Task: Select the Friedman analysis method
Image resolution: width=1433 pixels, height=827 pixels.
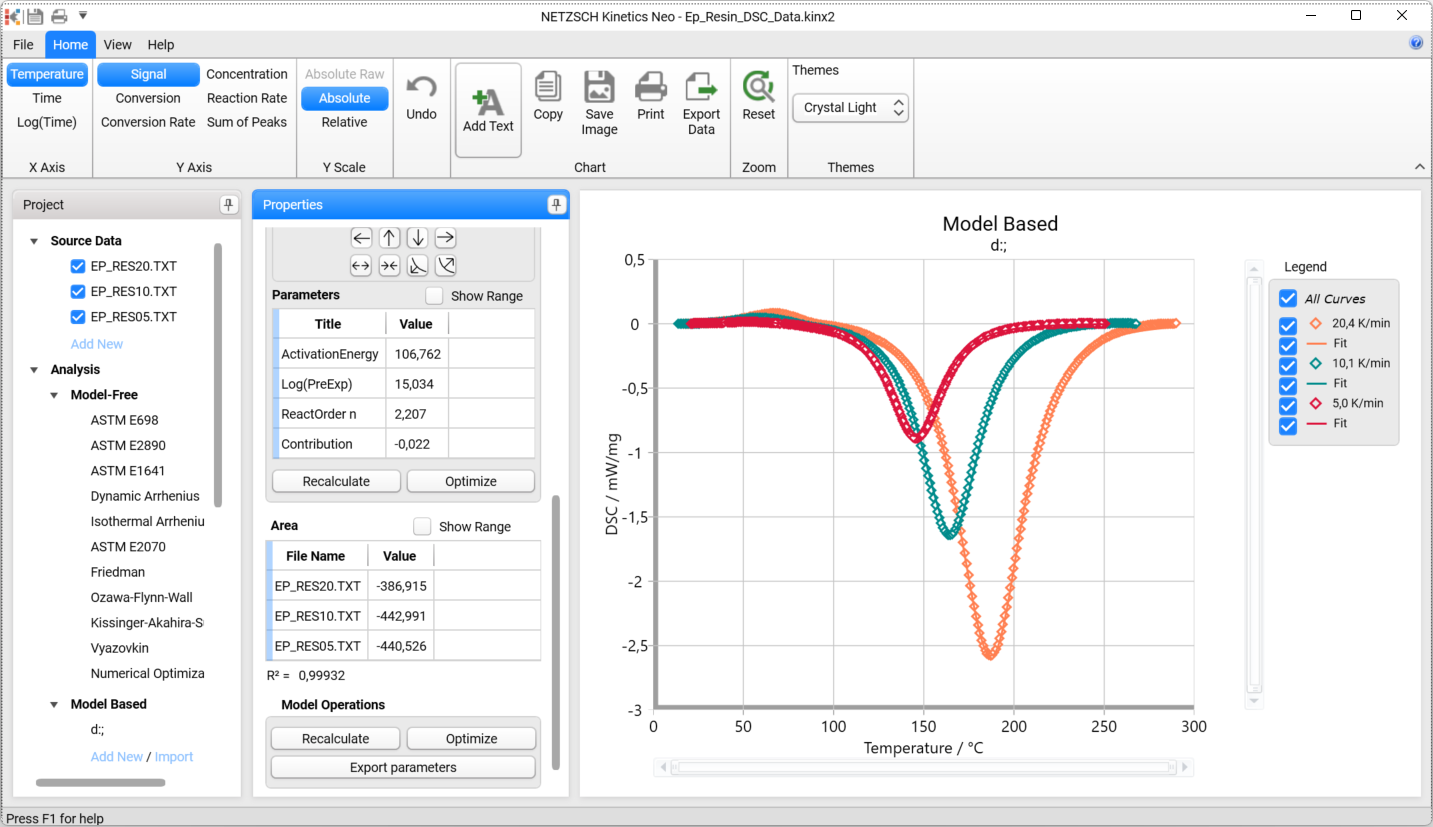Action: tap(118, 572)
